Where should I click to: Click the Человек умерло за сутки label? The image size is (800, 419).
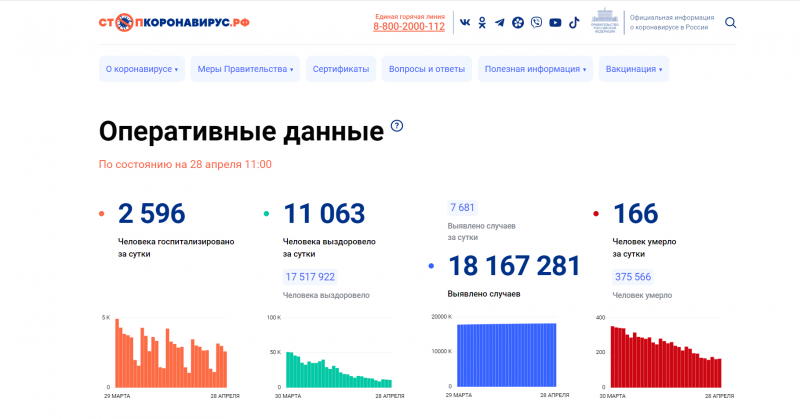(644, 248)
